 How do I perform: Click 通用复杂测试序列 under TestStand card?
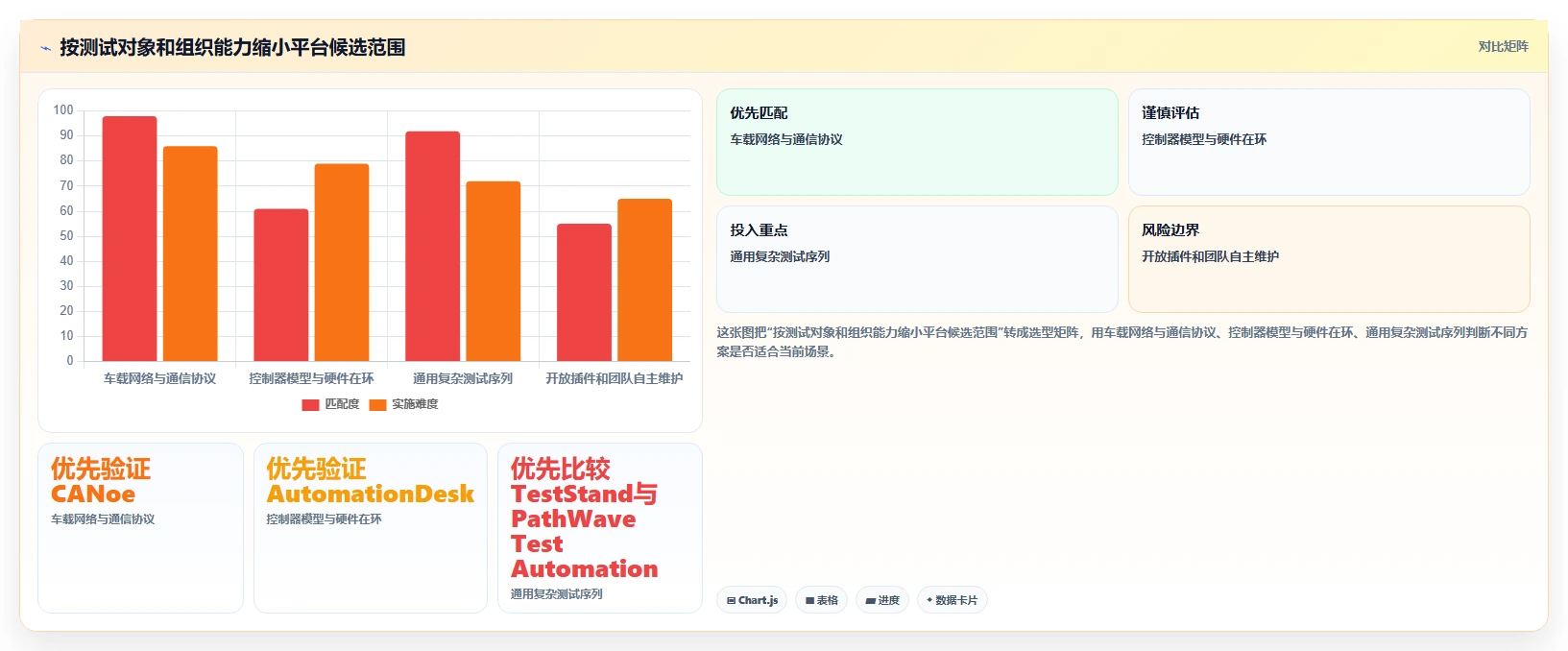click(556, 593)
